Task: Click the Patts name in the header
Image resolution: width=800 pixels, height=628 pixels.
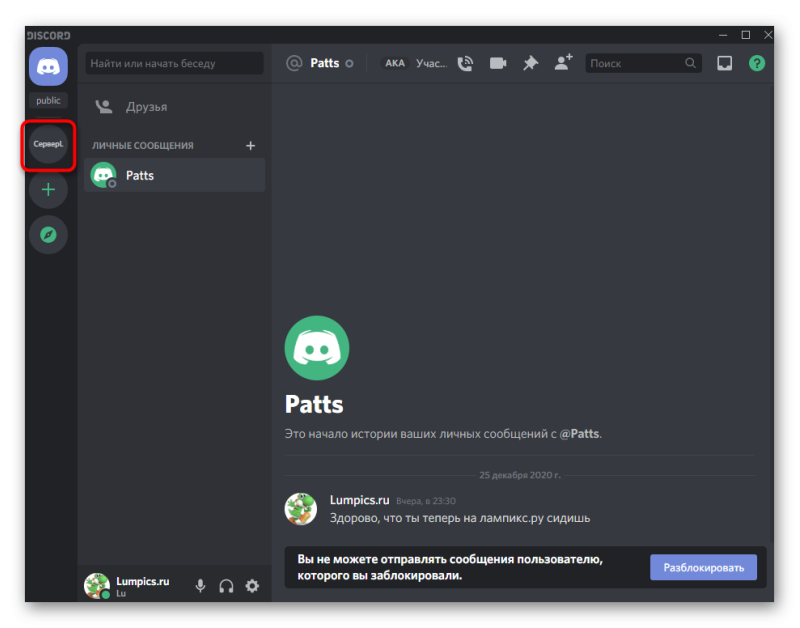Action: (324, 63)
